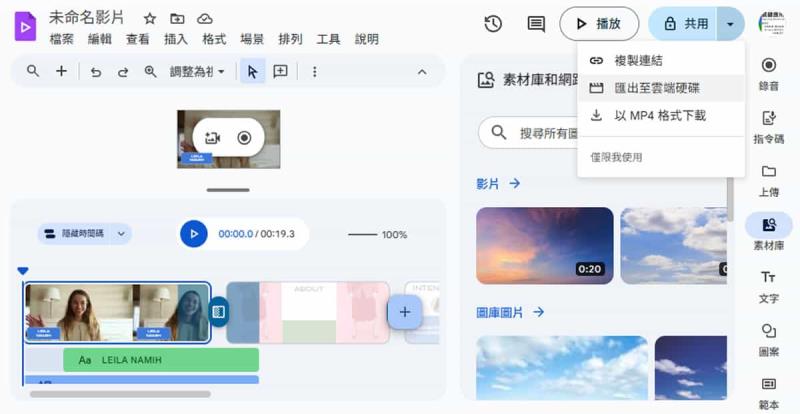Open 排列 menu
Screen dimensions: 800x414
click(290, 39)
